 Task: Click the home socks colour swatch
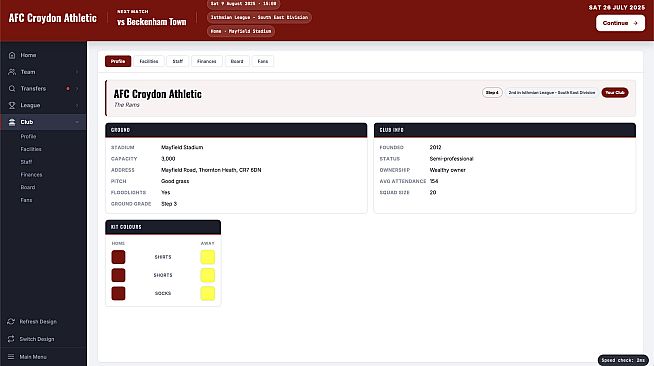click(x=118, y=293)
